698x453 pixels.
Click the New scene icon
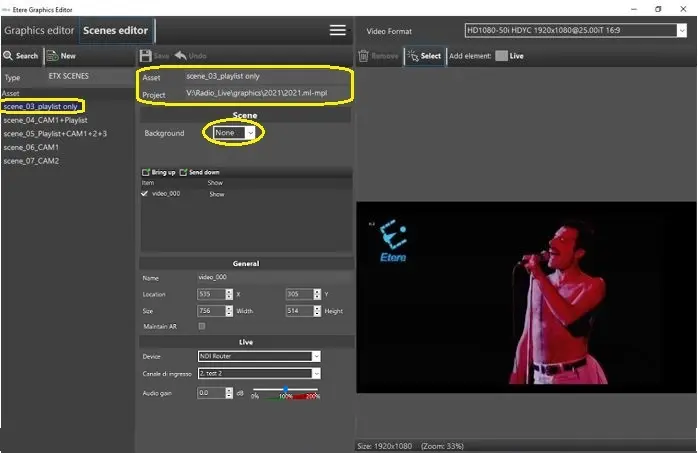tap(52, 56)
